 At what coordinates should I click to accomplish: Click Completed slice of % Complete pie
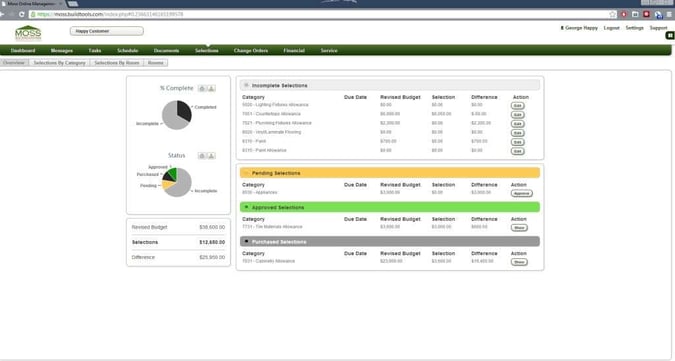184,111
